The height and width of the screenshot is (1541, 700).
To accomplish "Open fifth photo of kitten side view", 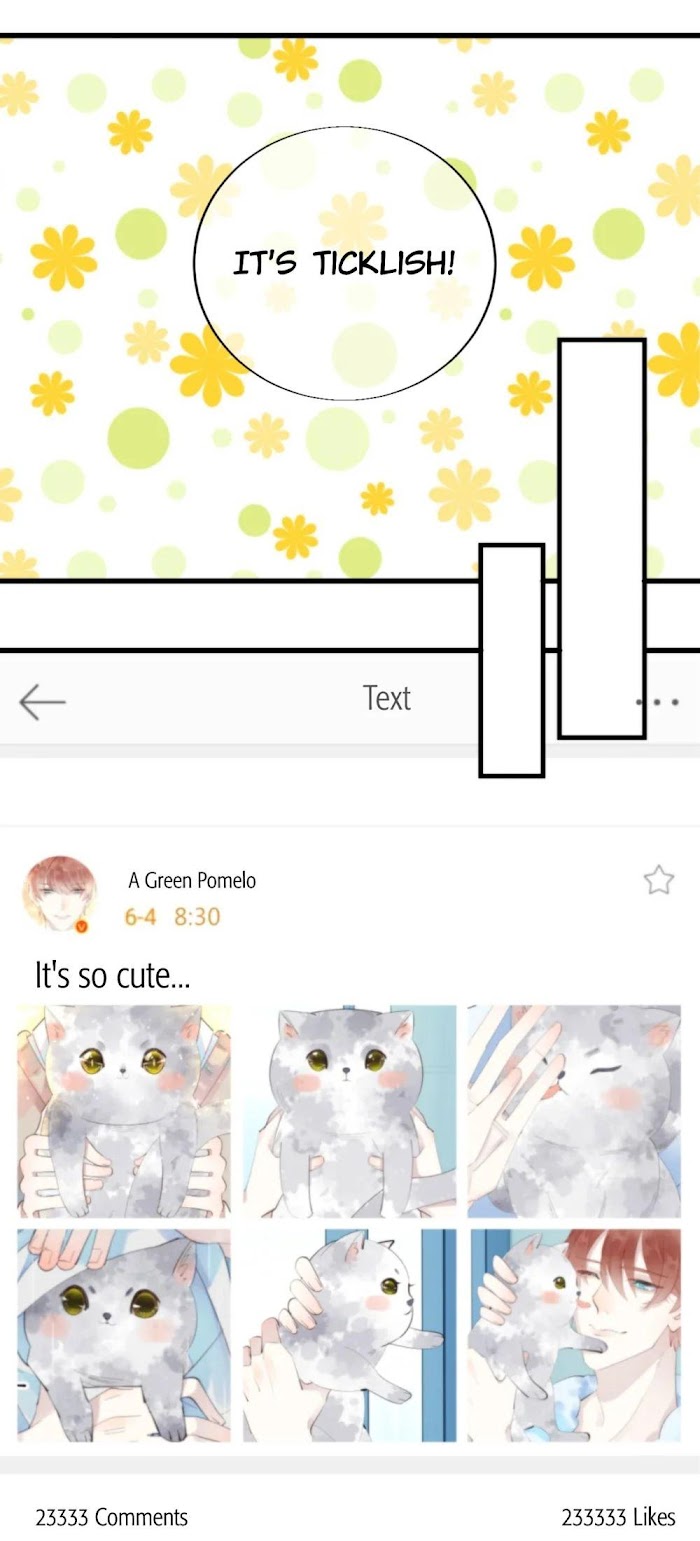I will (x=349, y=1335).
